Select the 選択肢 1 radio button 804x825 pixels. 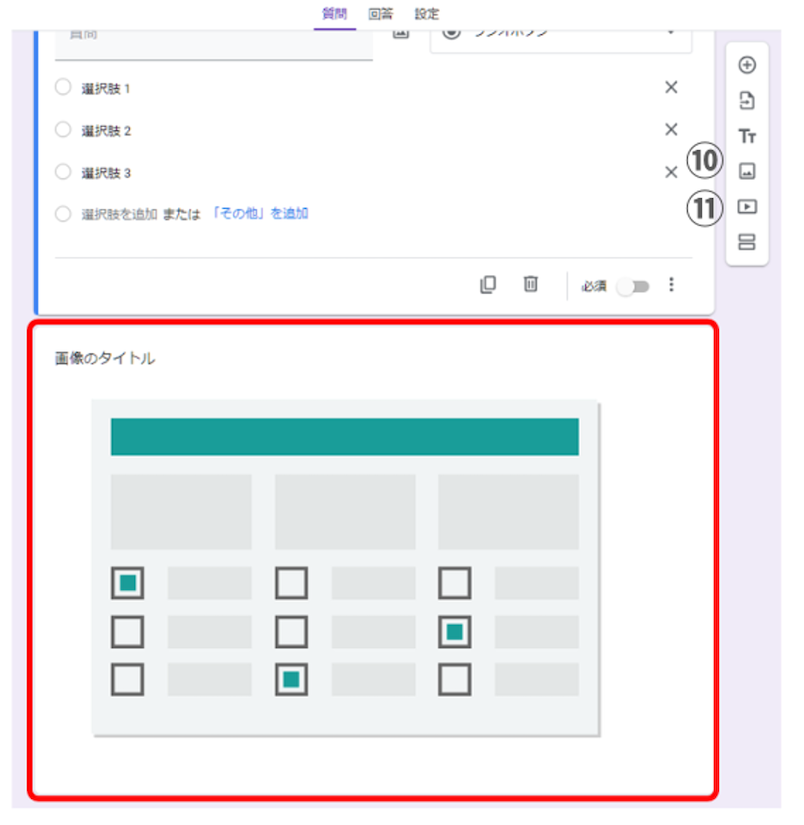click(62, 88)
